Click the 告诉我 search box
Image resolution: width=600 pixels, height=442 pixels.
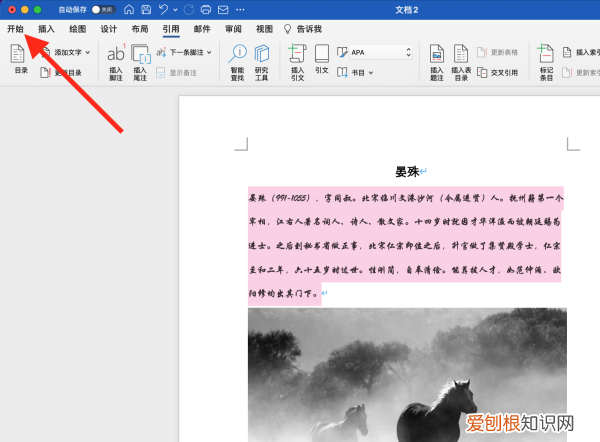[303, 29]
